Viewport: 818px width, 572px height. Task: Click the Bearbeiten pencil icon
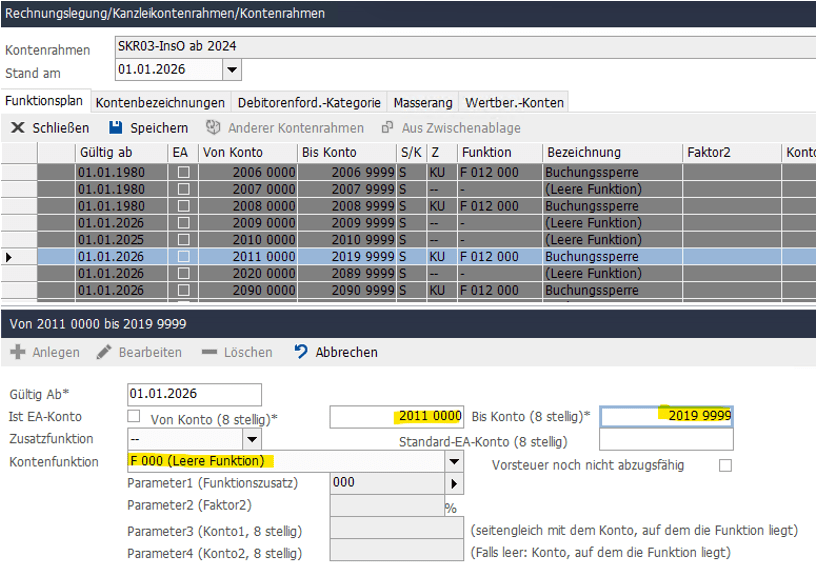[x=103, y=352]
